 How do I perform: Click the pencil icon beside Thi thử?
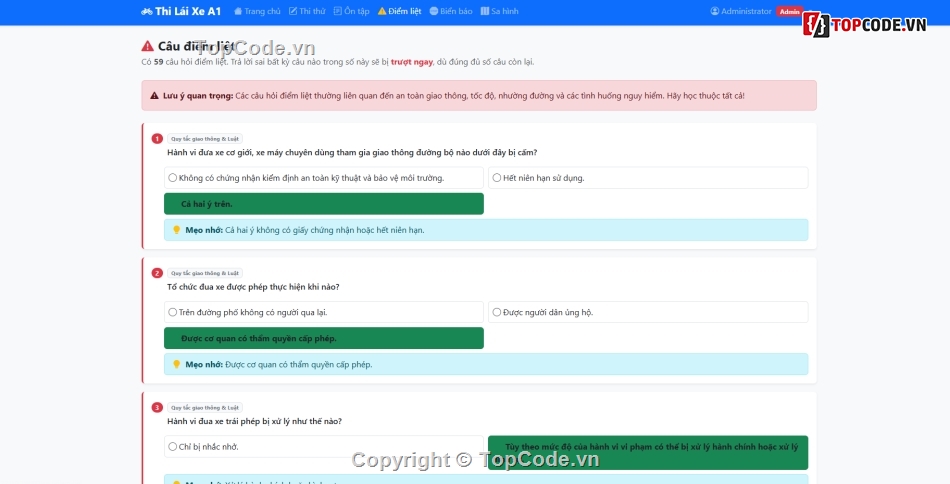[293, 11]
